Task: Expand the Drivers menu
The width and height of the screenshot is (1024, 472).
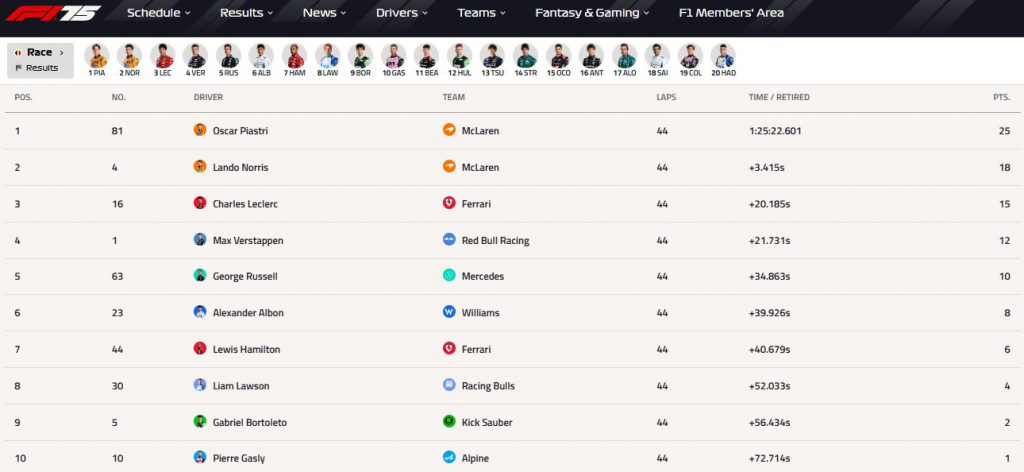Action: [x=402, y=12]
